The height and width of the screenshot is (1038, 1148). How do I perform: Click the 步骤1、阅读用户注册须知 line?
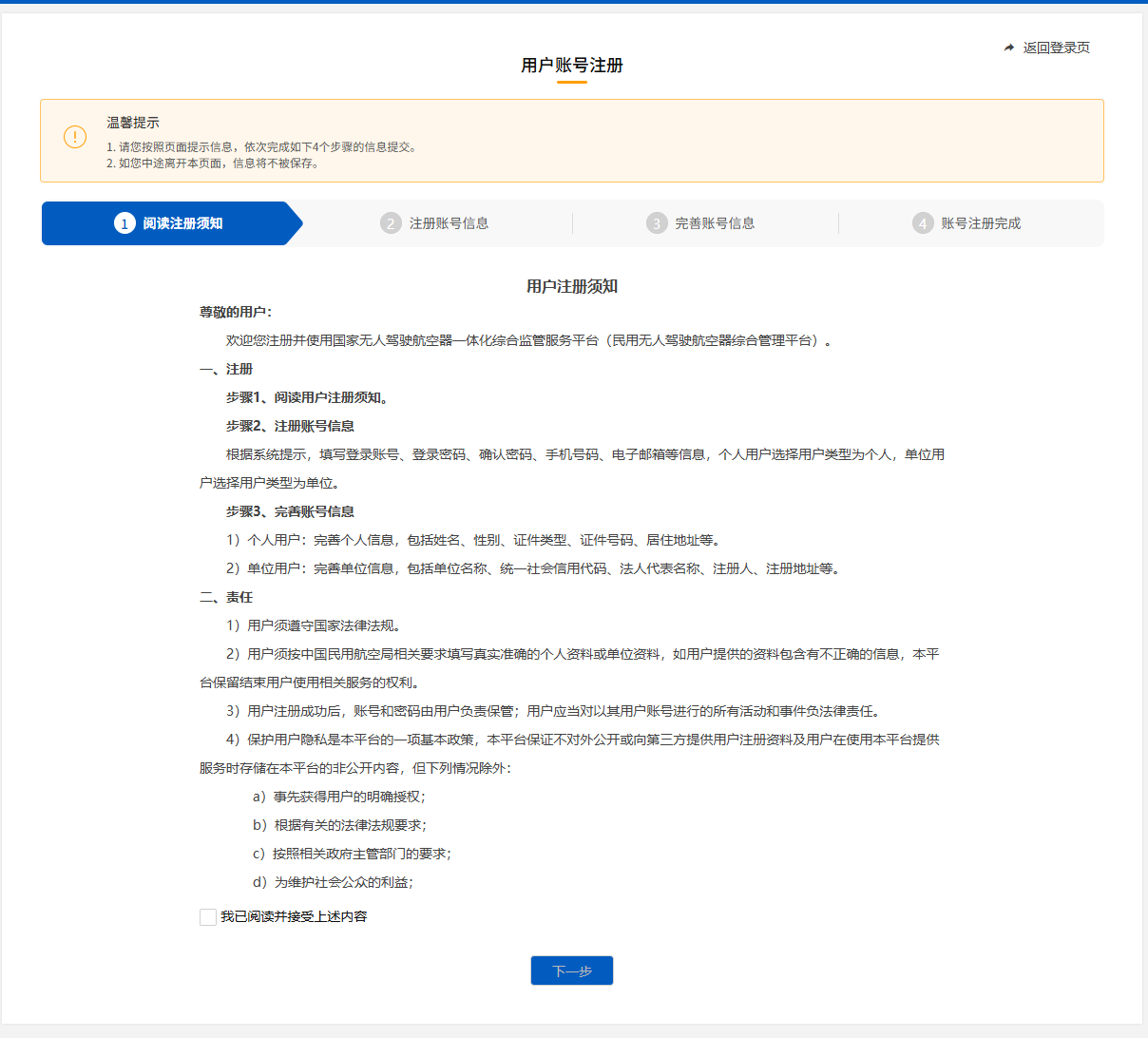(307, 397)
